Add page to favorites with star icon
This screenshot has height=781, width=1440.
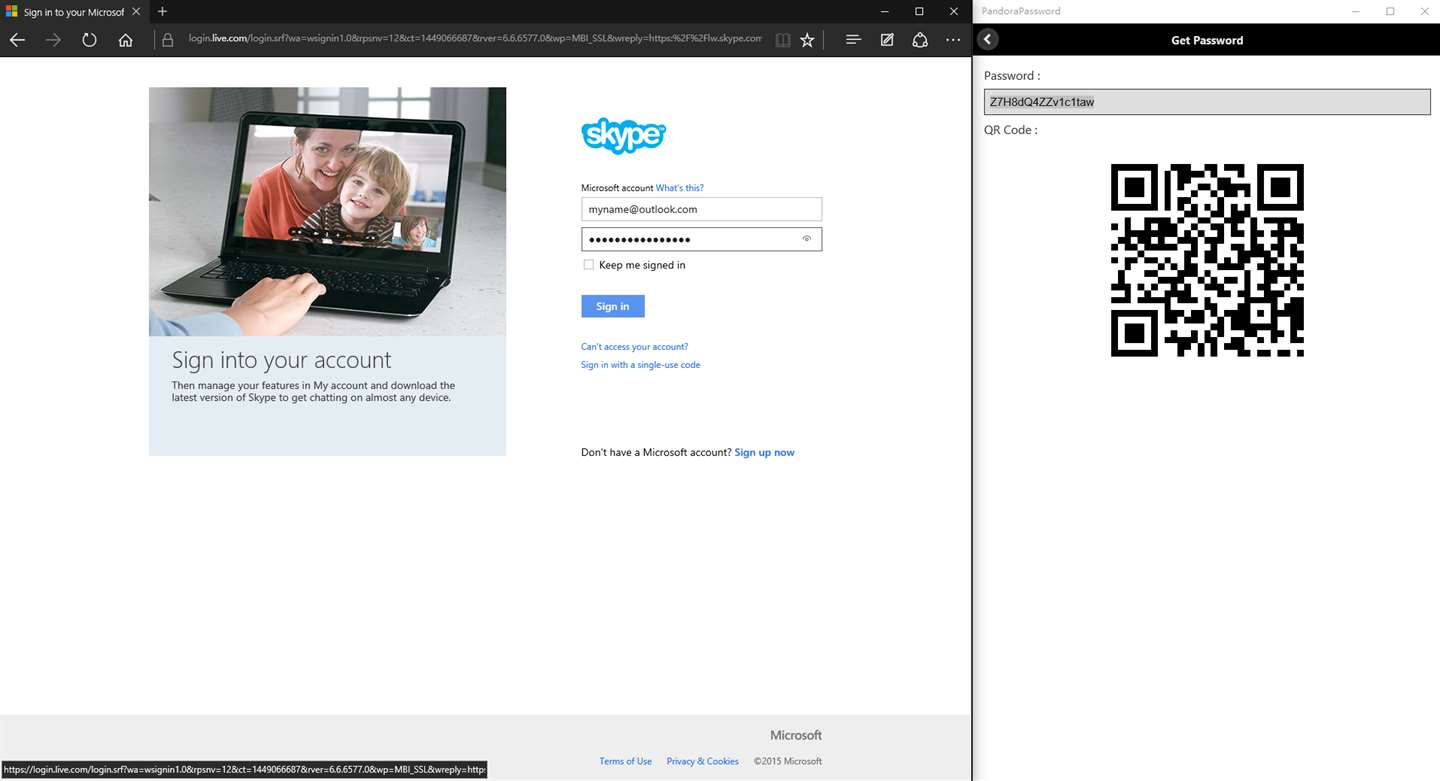coord(807,40)
